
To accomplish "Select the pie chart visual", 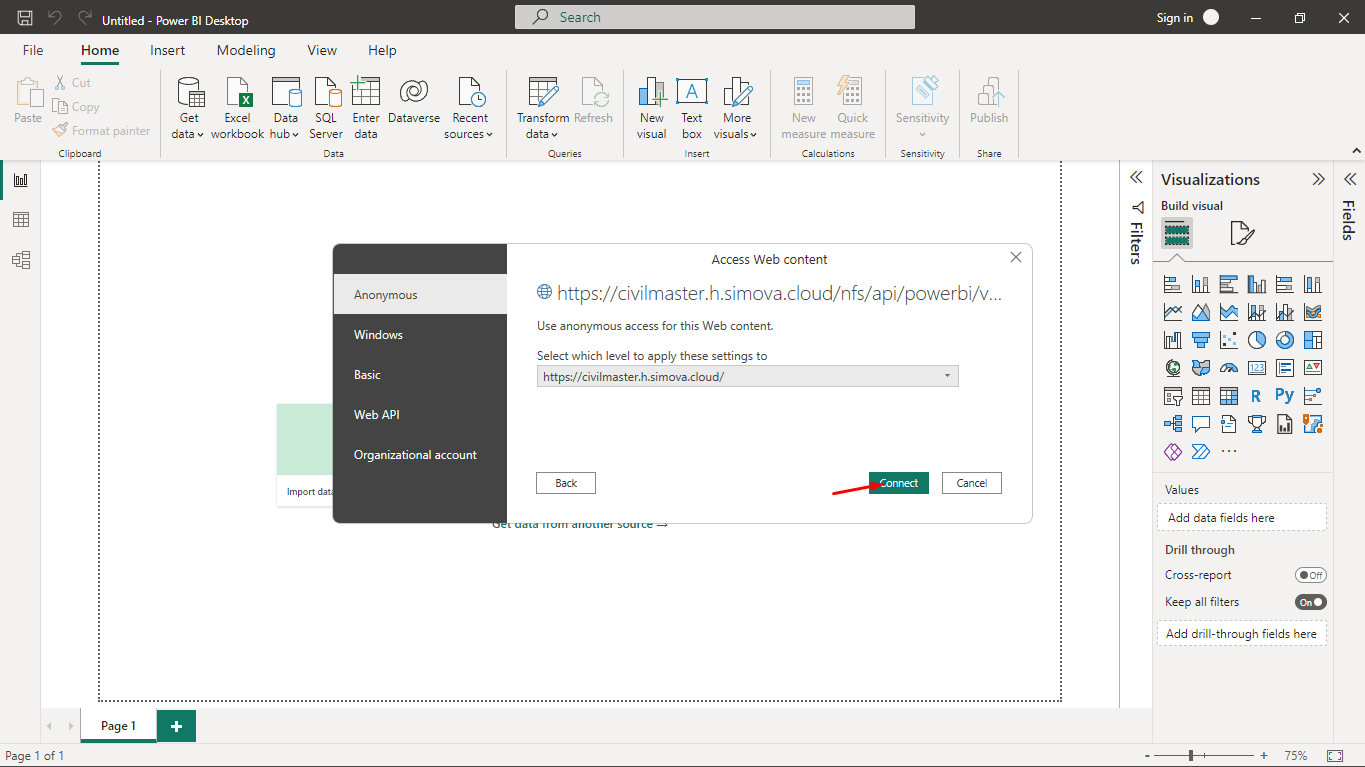I will (1257, 341).
